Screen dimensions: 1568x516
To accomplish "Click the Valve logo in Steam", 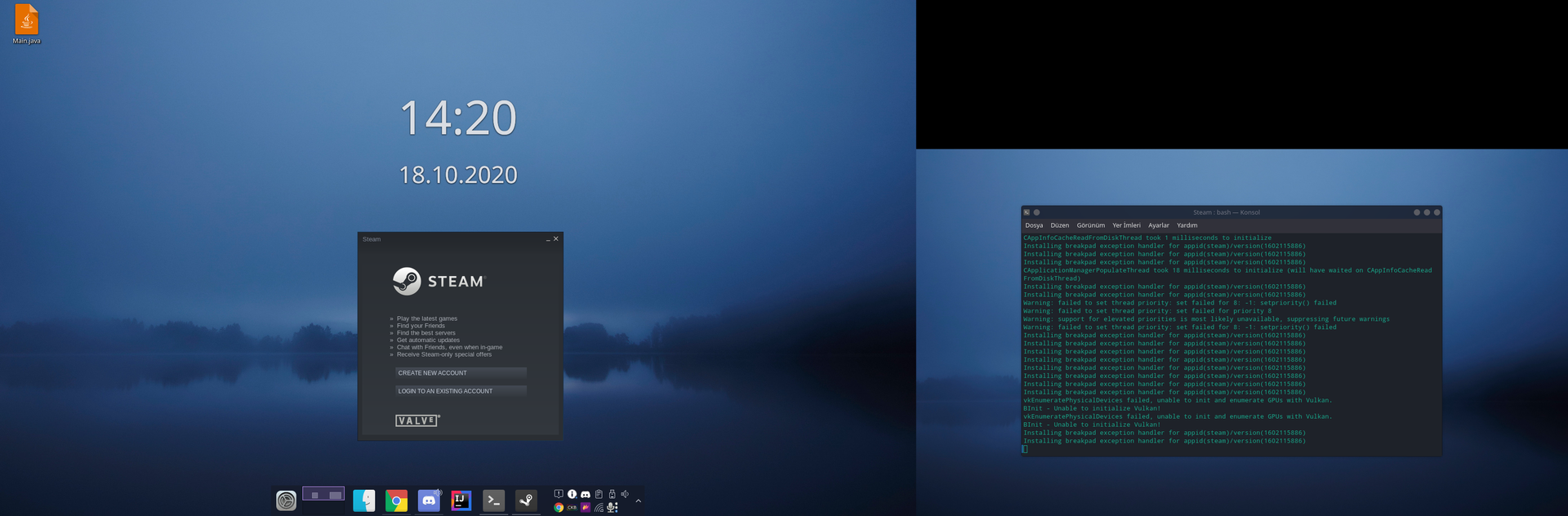I will pos(417,420).
